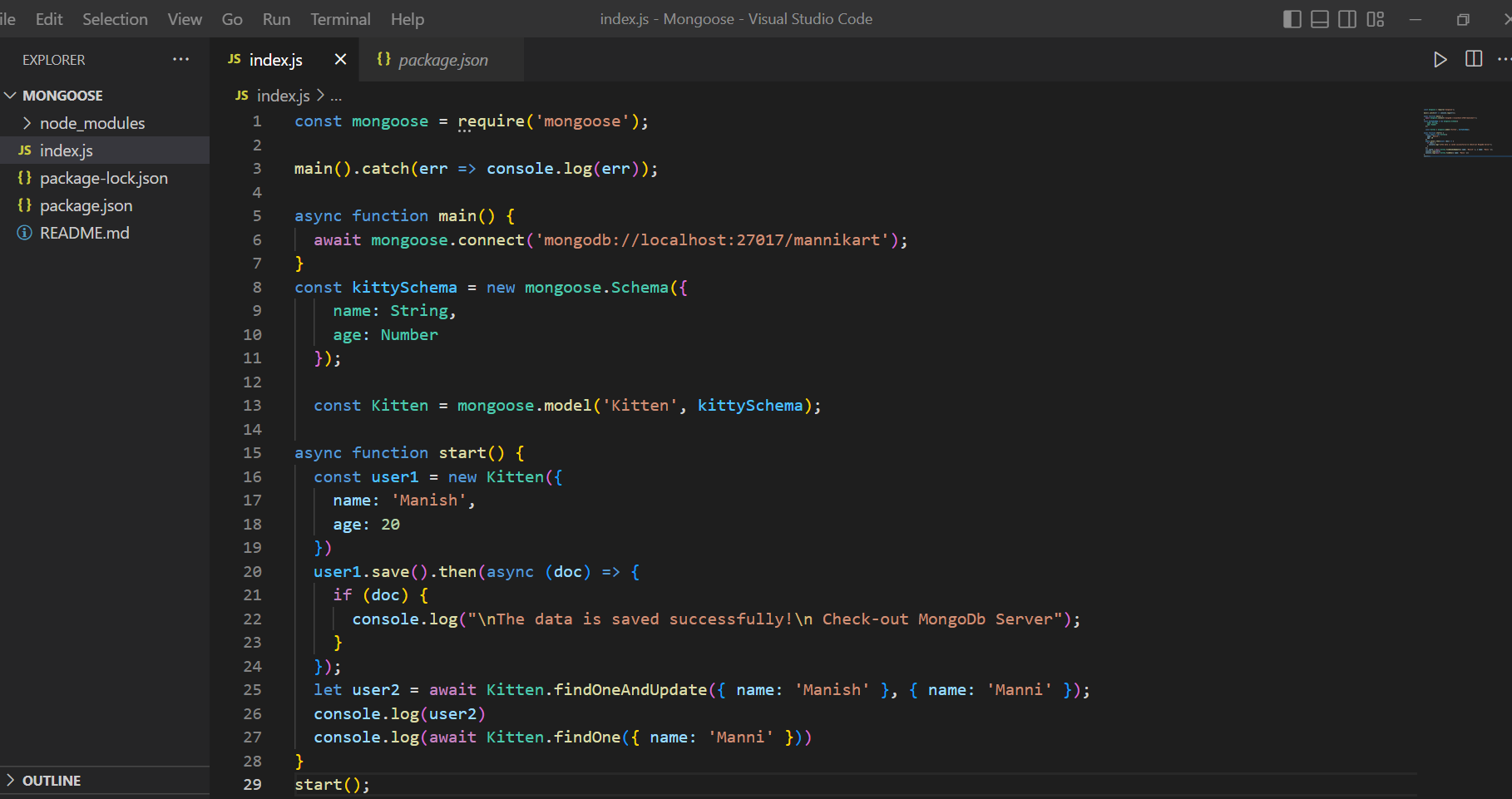Open breadcrumb chevron after index.js
This screenshot has height=799, width=1512.
click(320, 96)
